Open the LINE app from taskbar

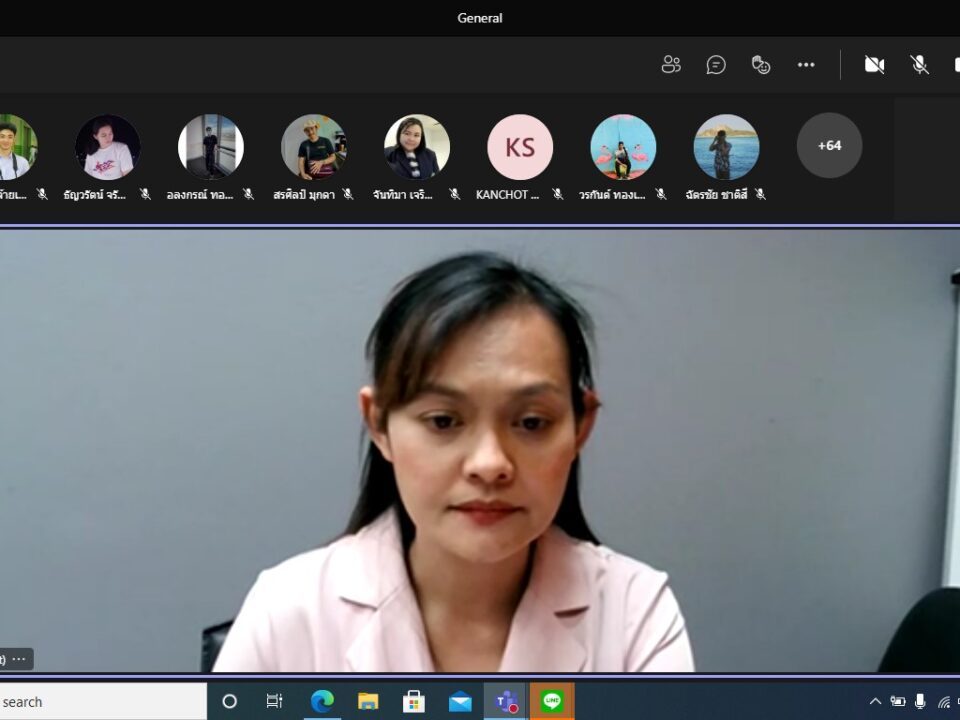[x=552, y=702]
